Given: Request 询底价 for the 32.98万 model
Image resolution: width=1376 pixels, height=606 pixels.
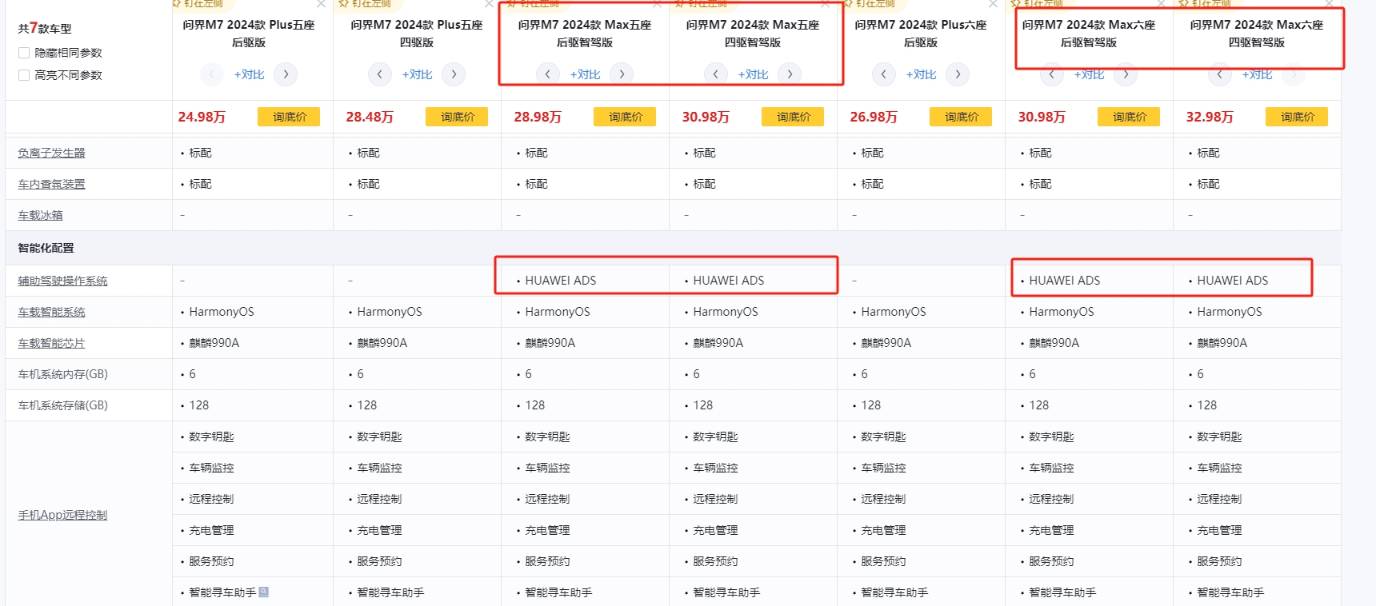Looking at the screenshot, I should pos(1297,117).
